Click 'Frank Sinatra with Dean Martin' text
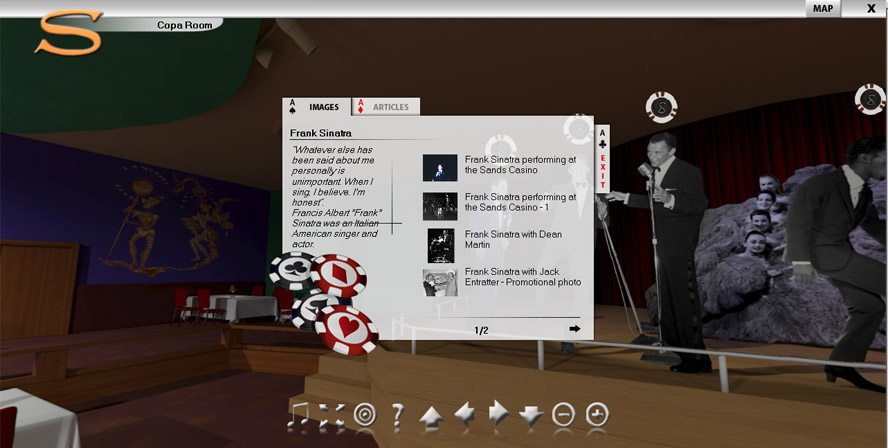The image size is (888, 448). pyautogui.click(x=513, y=240)
